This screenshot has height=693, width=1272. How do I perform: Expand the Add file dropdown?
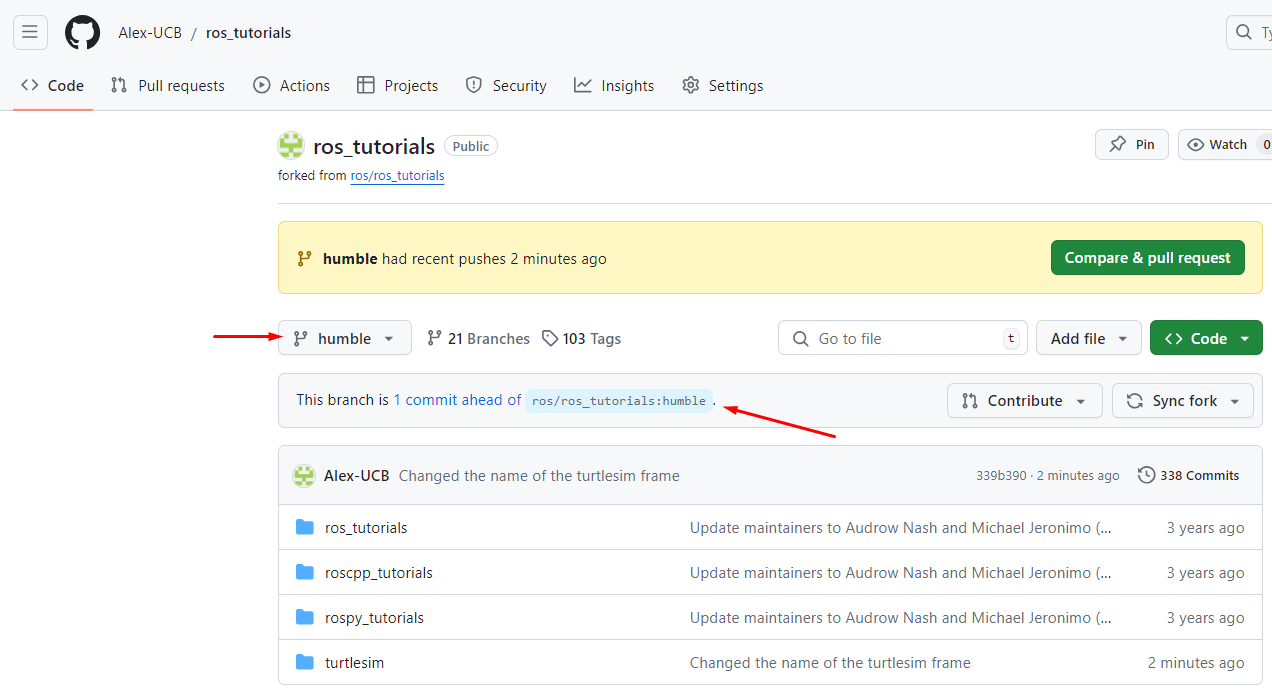pyautogui.click(x=1089, y=338)
